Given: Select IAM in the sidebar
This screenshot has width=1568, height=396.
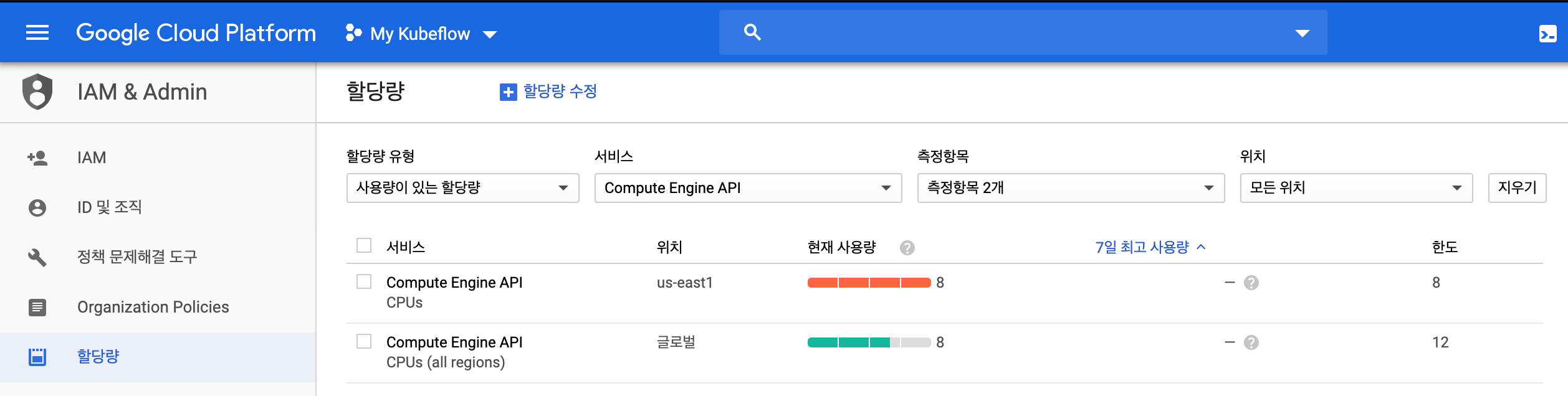Looking at the screenshot, I should [x=158, y=158].
